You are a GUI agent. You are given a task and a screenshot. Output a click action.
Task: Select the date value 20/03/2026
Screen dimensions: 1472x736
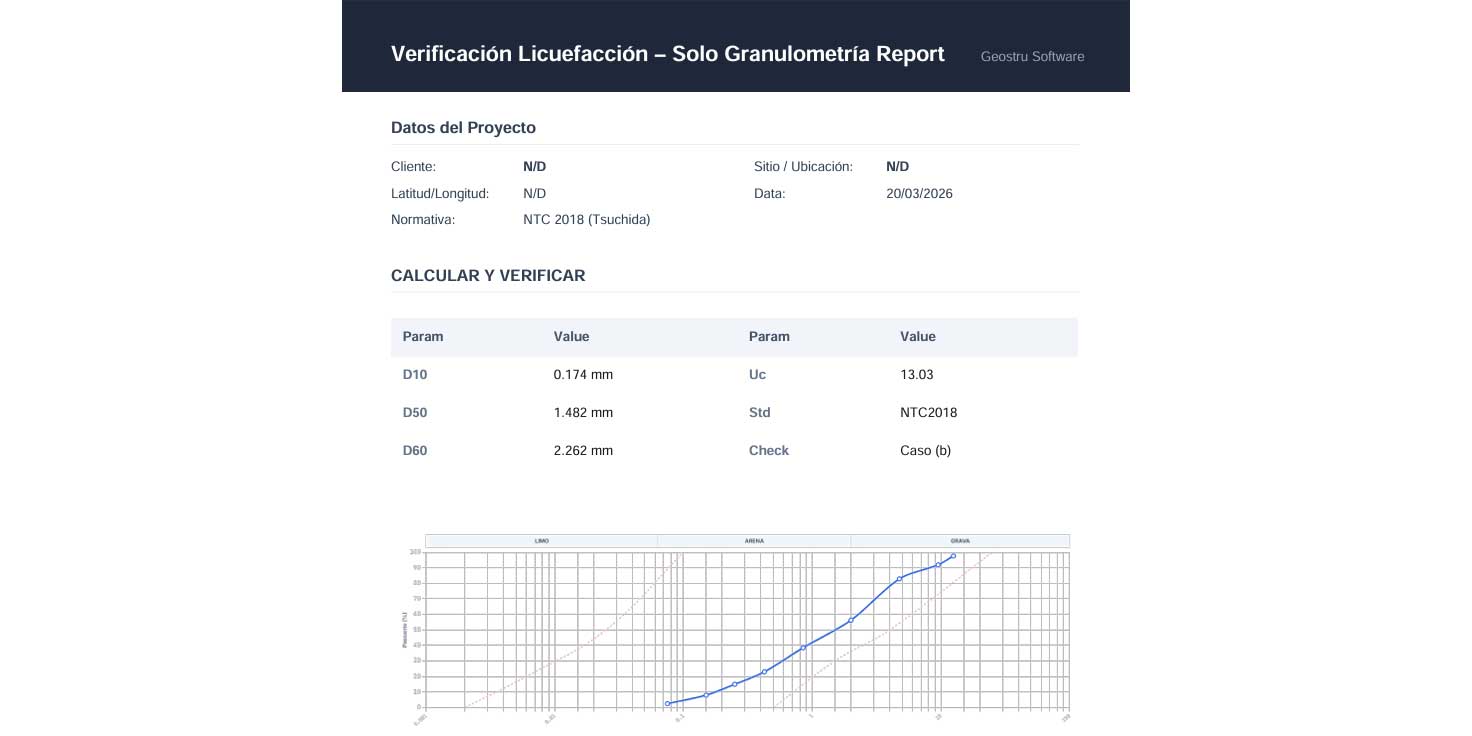[x=919, y=193]
